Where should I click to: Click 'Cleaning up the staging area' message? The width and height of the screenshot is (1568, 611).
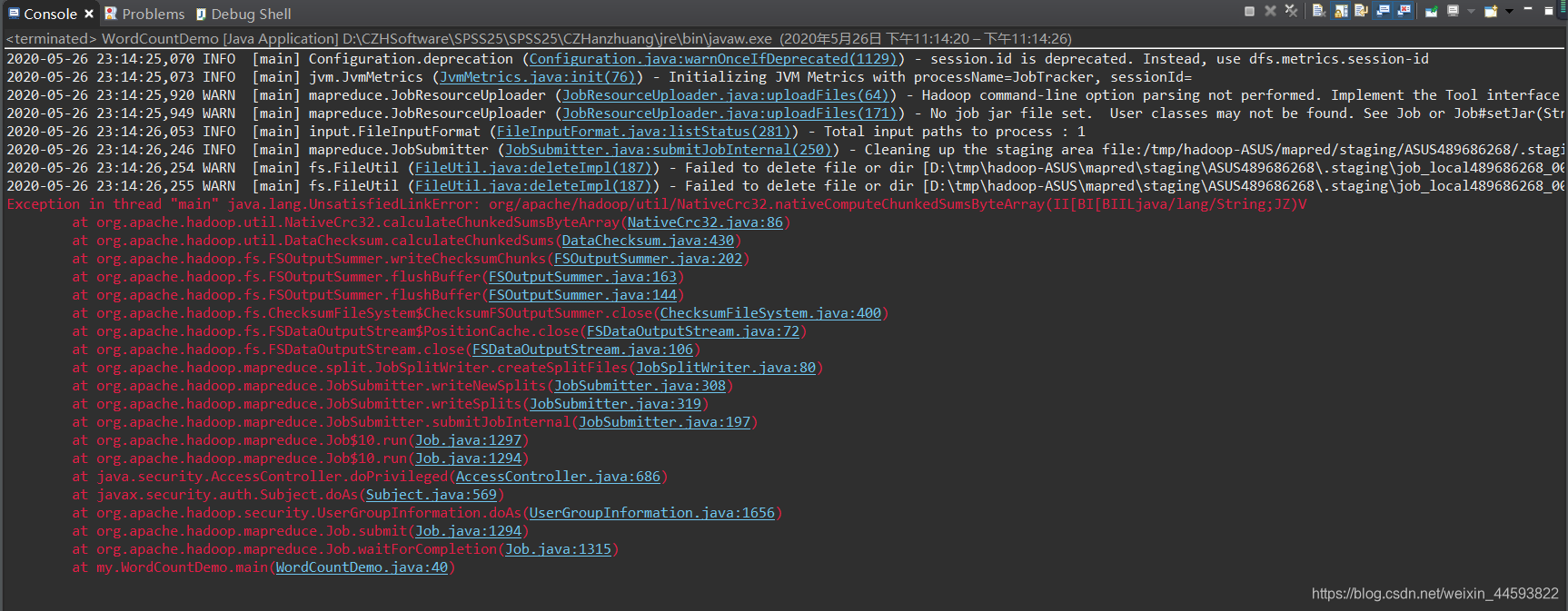click(979, 150)
